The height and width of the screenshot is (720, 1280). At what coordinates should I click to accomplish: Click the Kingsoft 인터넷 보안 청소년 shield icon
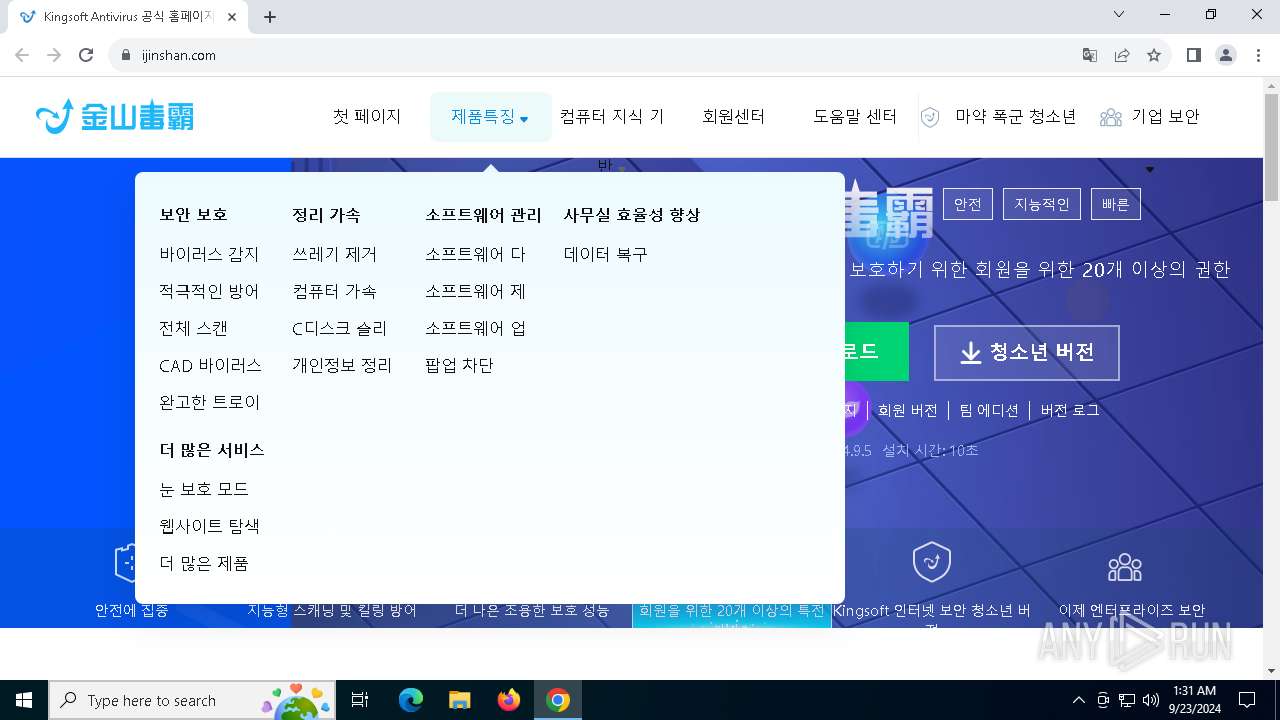932,563
